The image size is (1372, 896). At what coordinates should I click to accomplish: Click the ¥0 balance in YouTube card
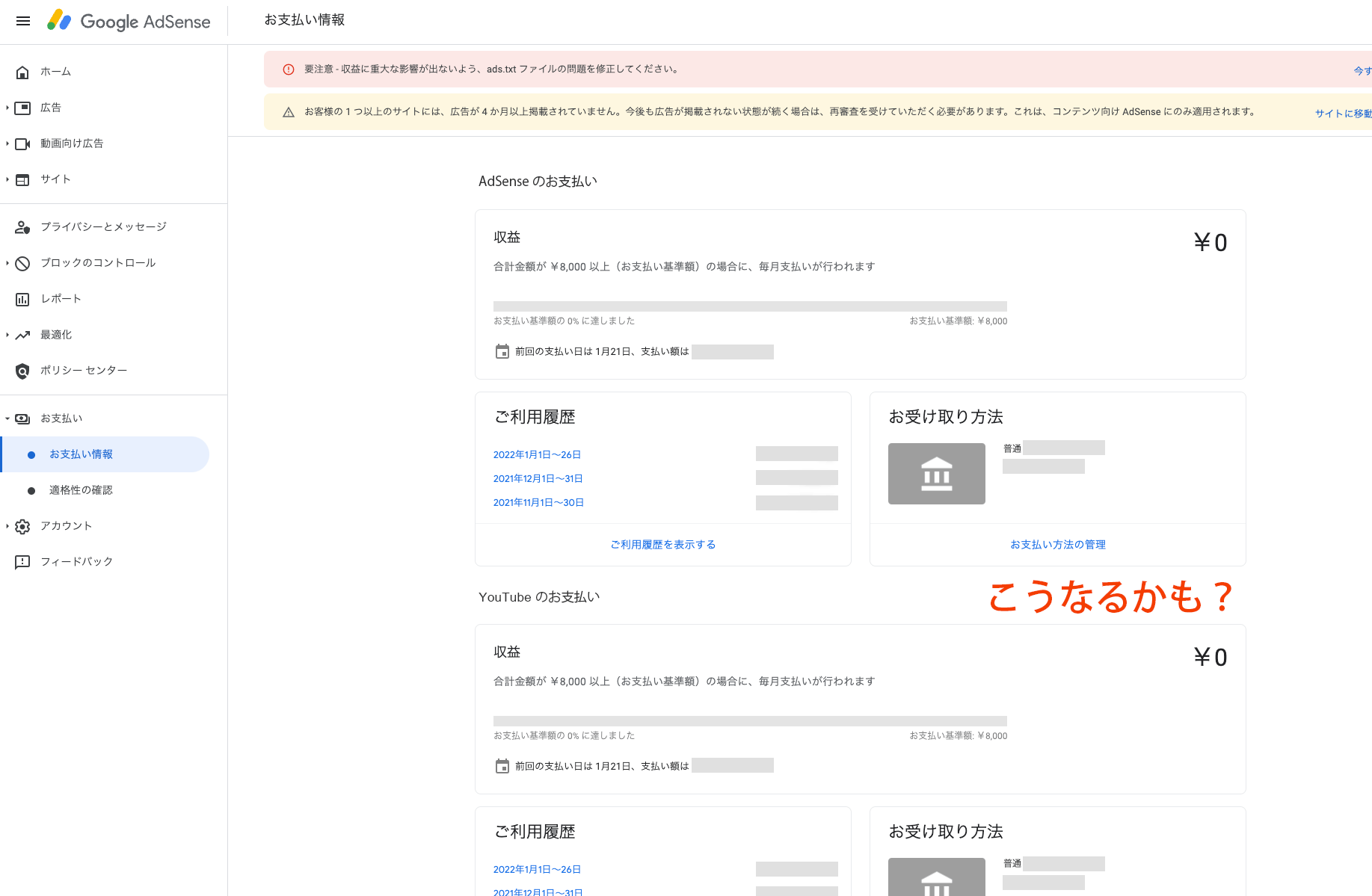(x=1211, y=658)
